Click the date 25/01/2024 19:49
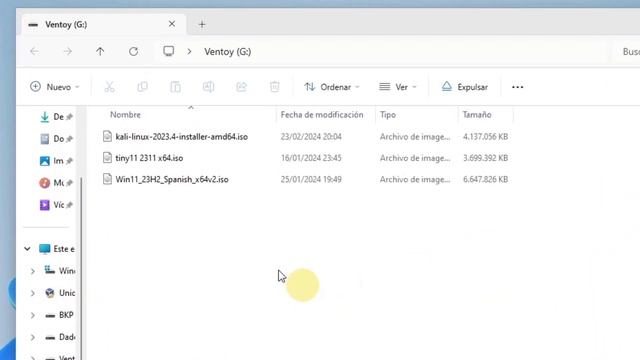Viewport: 640px width, 360px height. click(311, 179)
